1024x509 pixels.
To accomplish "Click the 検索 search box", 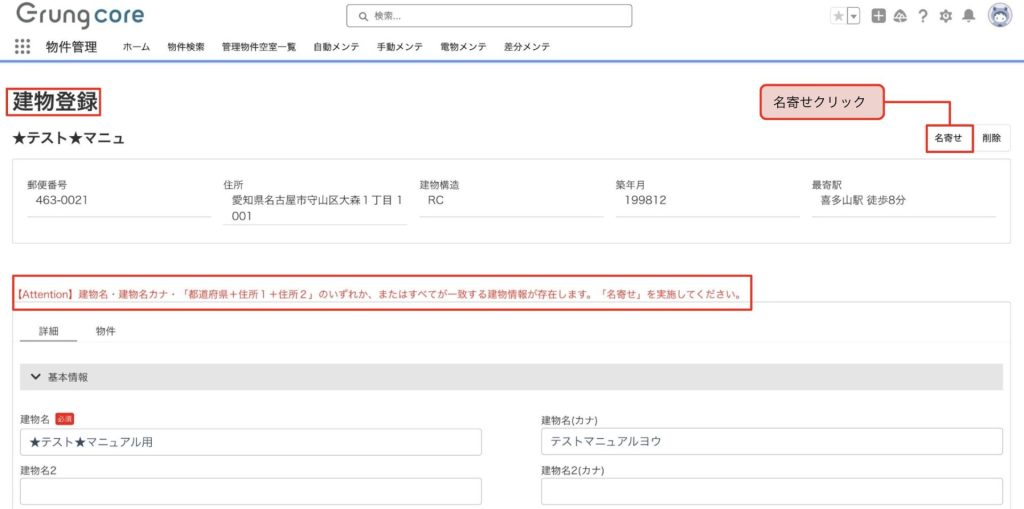I will click(x=489, y=16).
